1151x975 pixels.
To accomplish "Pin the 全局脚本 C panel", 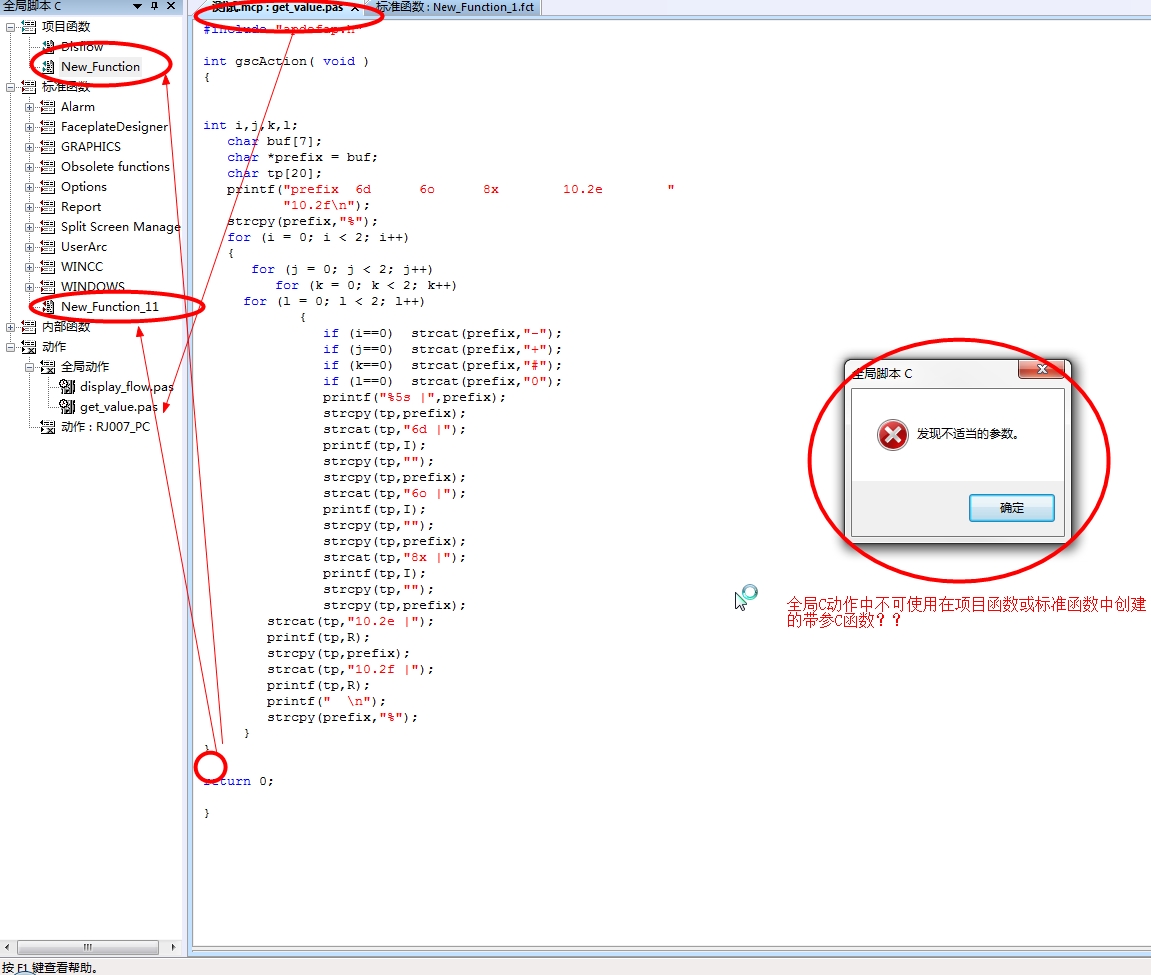I will [154, 6].
